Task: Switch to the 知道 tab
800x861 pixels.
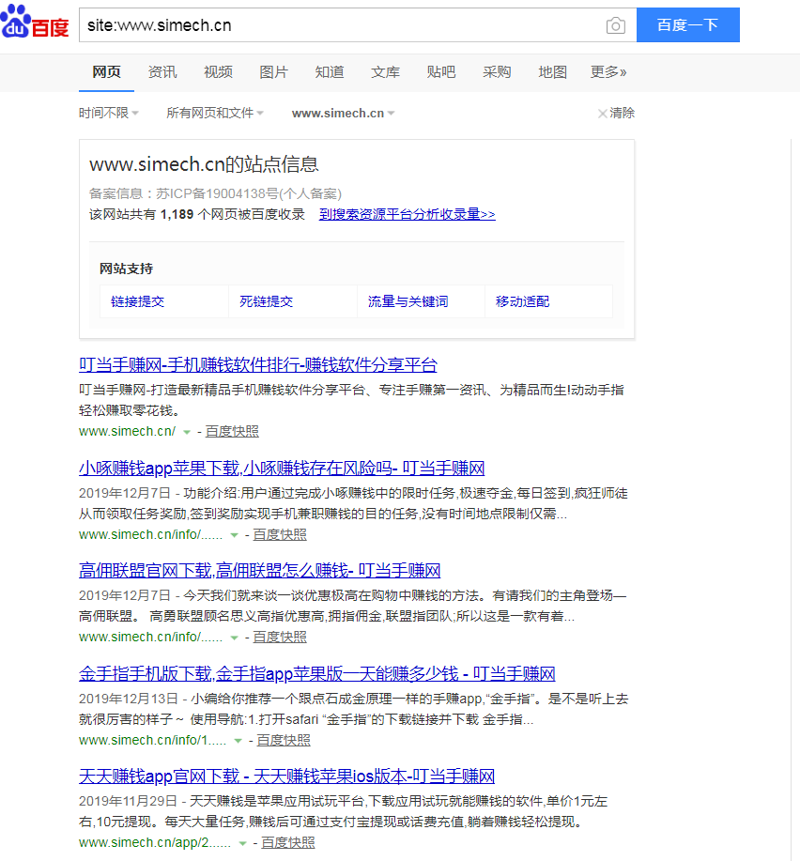Action: tap(329, 72)
